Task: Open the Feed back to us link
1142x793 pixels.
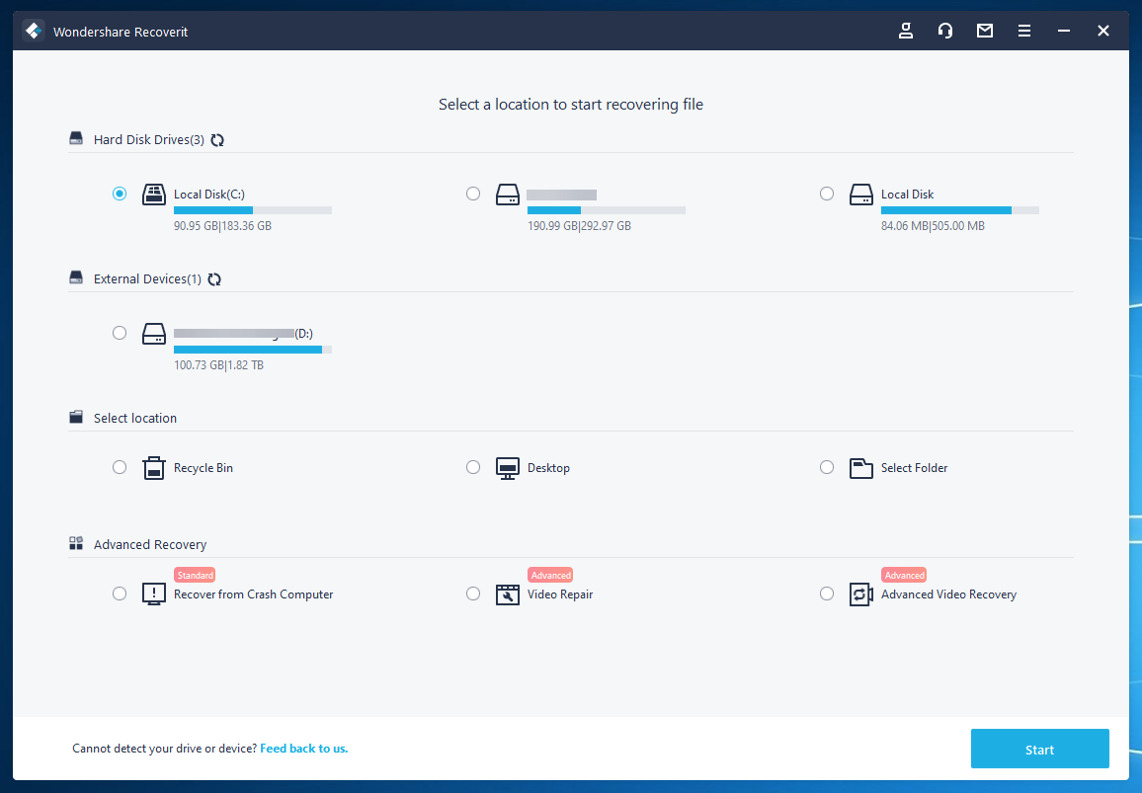Action: 304,748
